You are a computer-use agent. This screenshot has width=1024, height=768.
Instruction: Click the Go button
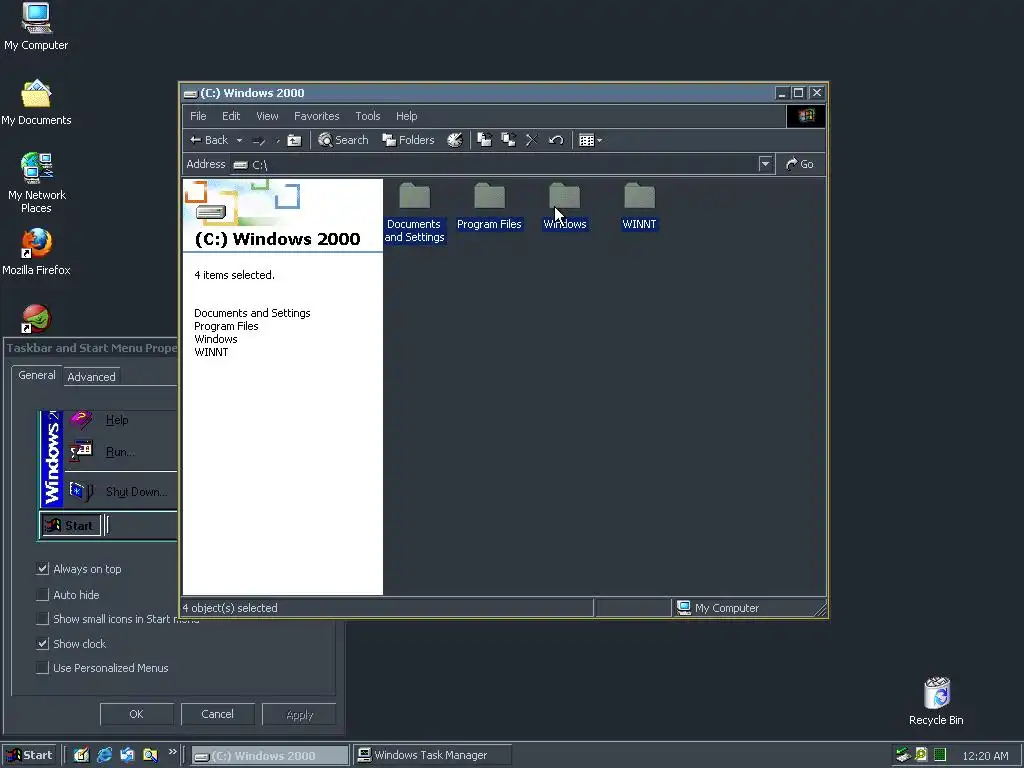pyautogui.click(x=800, y=164)
